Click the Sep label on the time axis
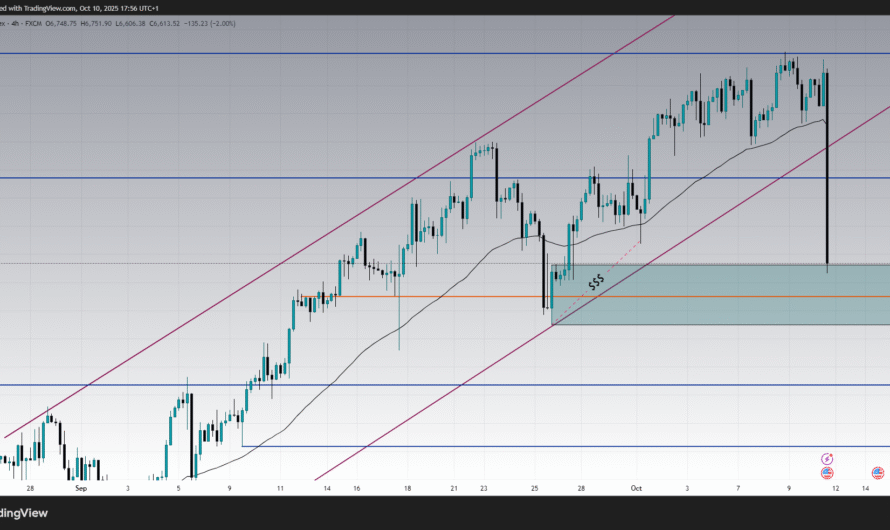890x530 pixels. pyautogui.click(x=81, y=488)
